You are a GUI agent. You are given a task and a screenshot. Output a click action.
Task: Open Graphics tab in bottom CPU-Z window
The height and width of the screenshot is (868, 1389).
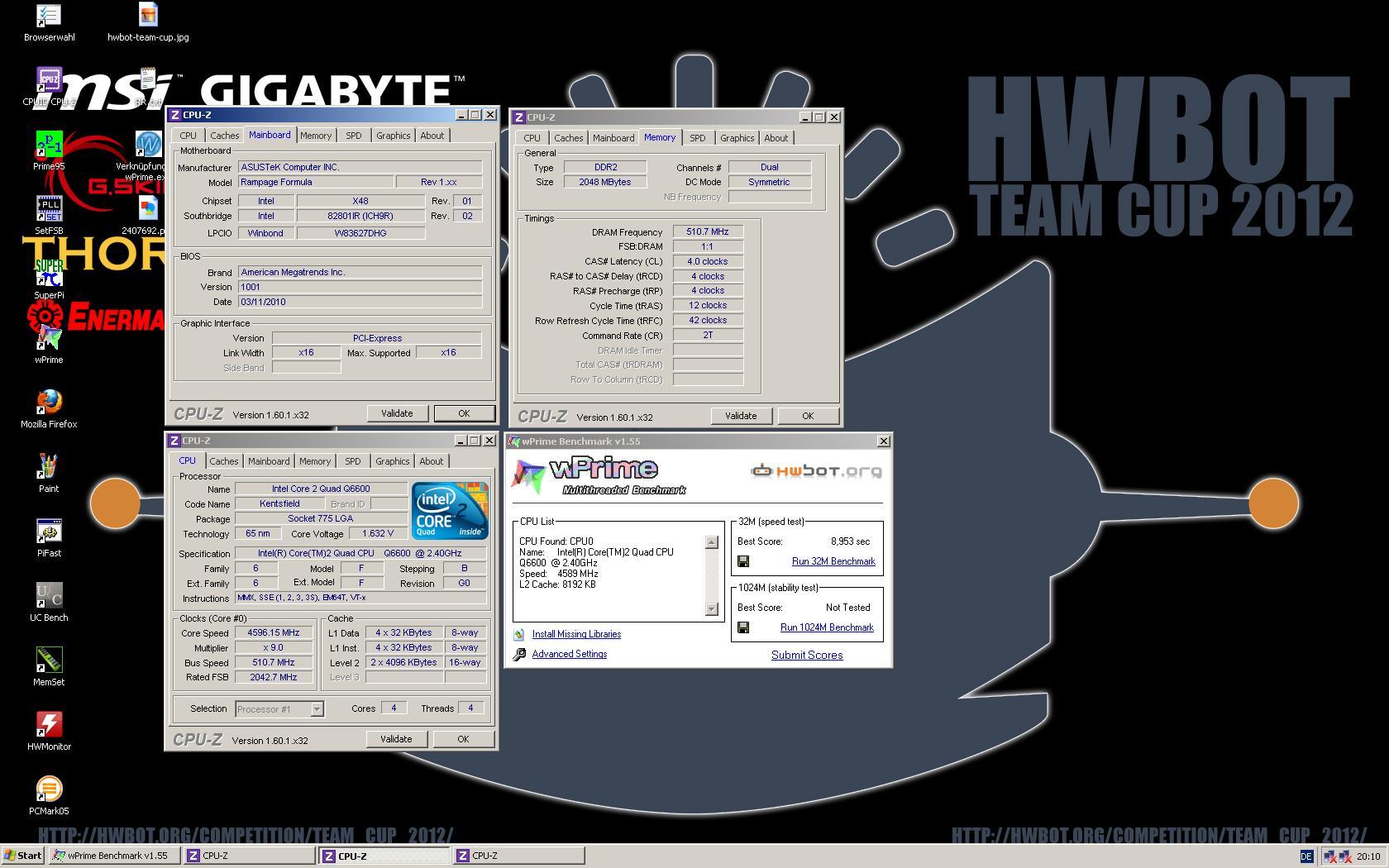pos(392,461)
